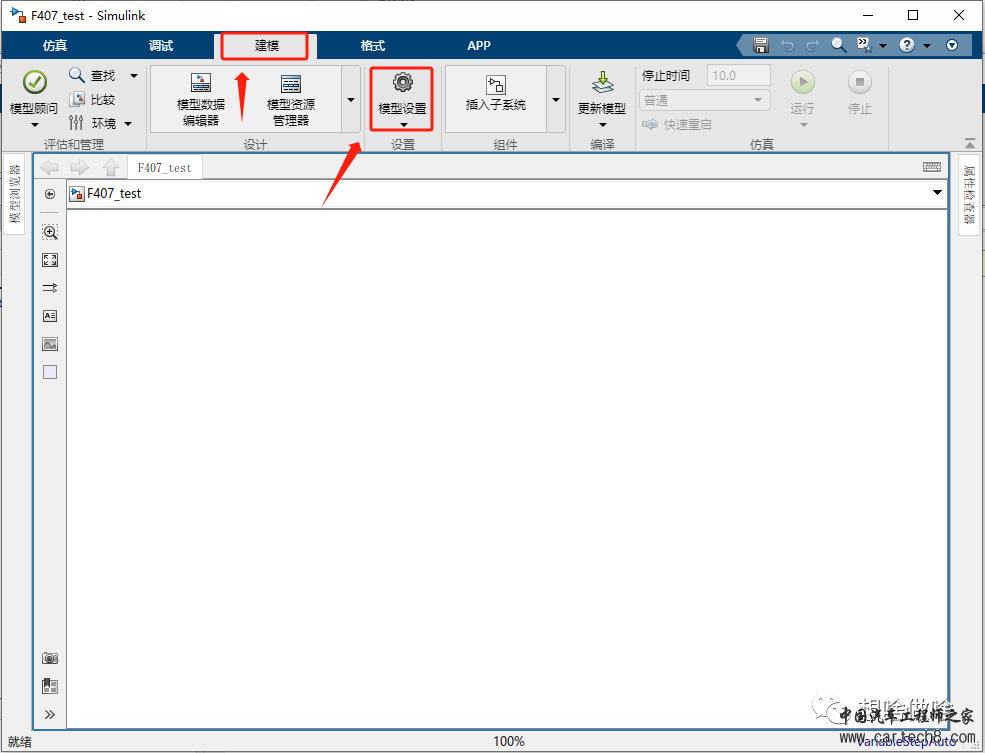The width and height of the screenshot is (985, 753).
Task: Click the 停止 (Stop) button
Action: point(859,82)
